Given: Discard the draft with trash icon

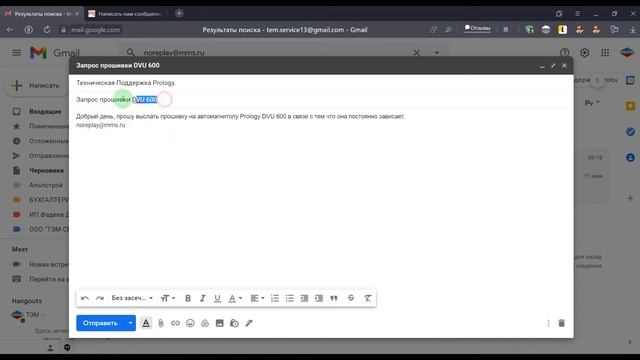Looking at the screenshot, I should click(562, 323).
